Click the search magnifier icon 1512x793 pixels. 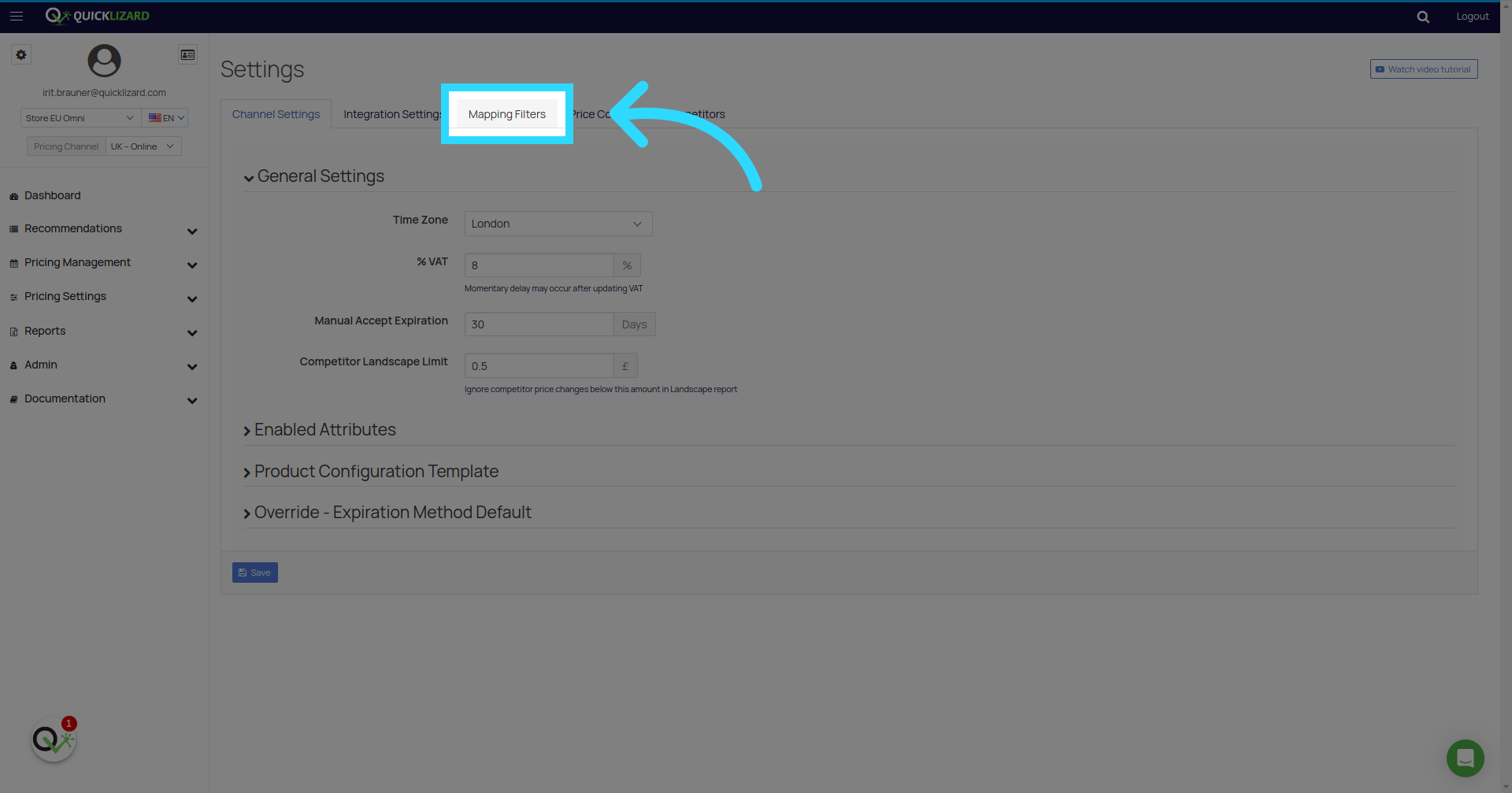coord(1423,17)
